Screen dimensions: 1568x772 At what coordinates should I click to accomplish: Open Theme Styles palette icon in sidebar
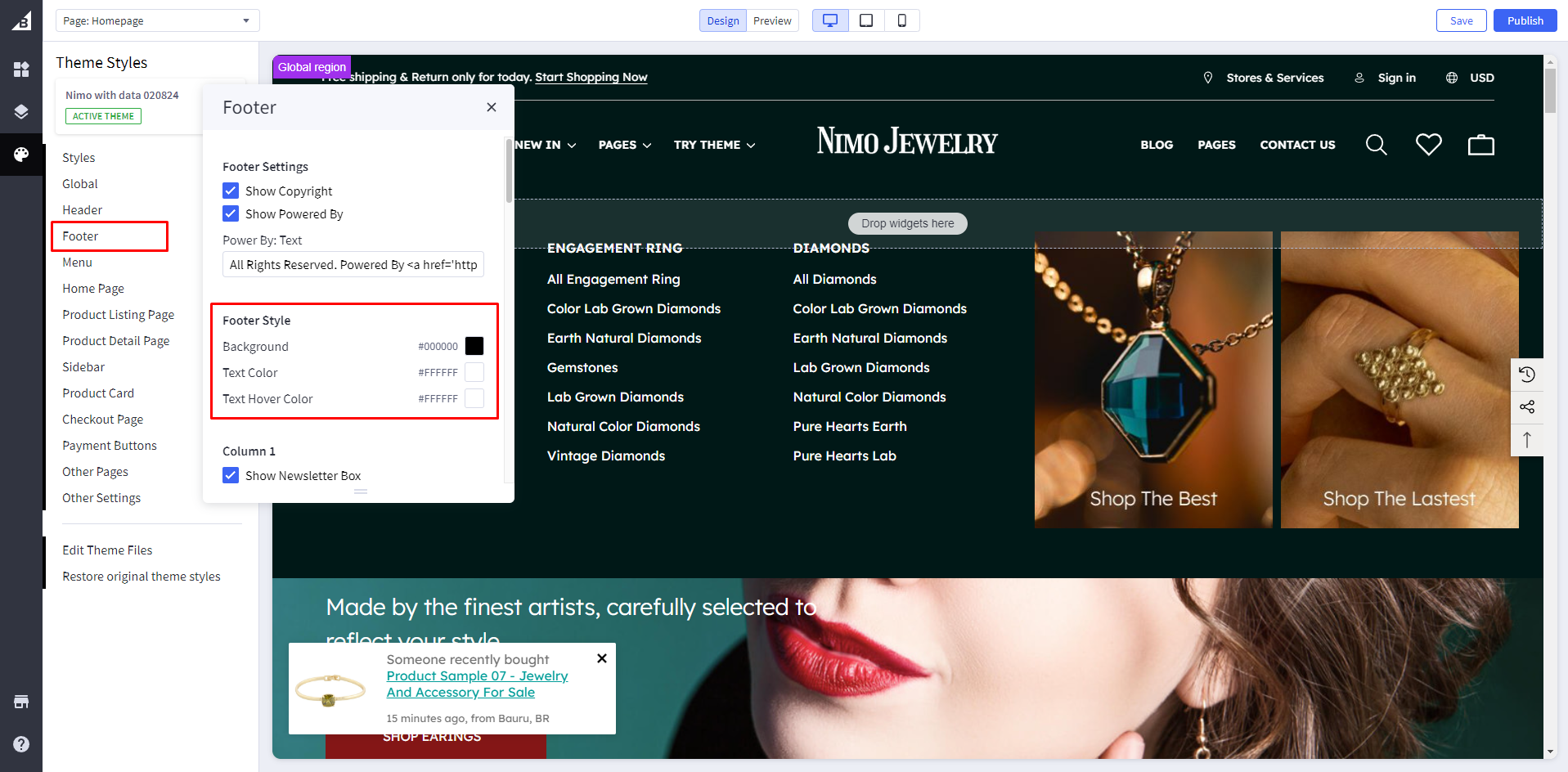pos(21,155)
